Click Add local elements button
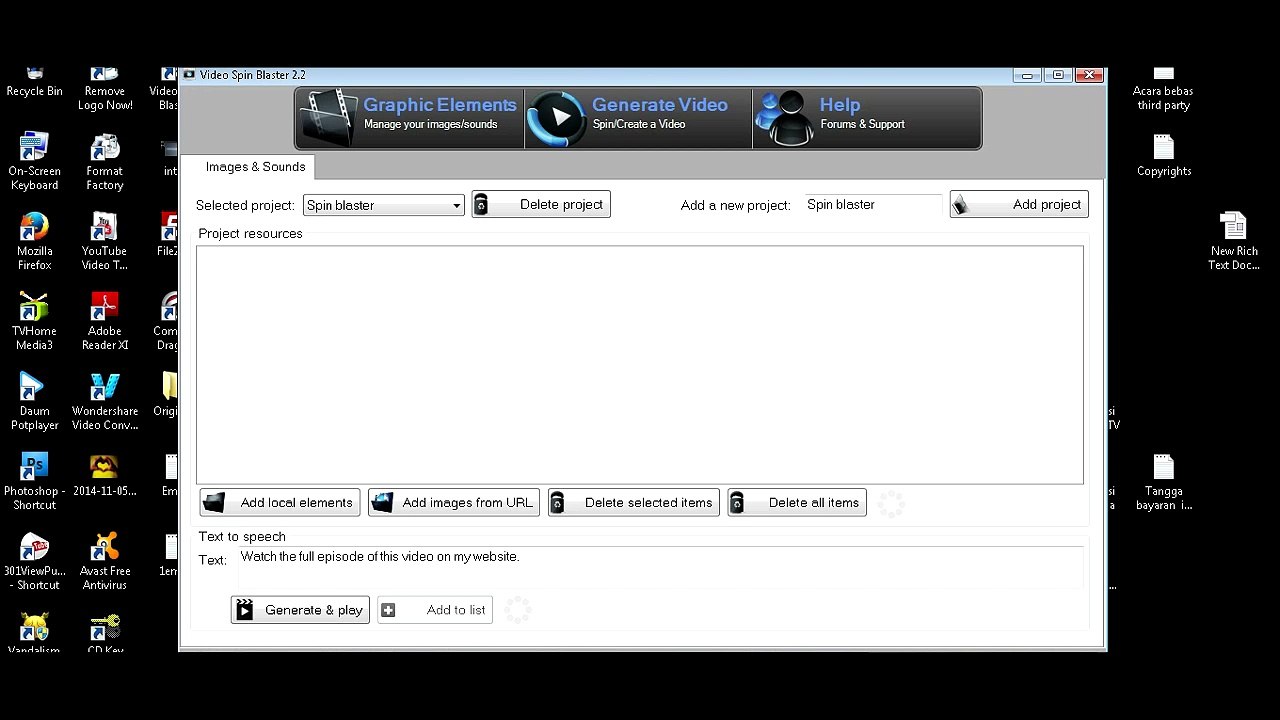 click(x=279, y=502)
